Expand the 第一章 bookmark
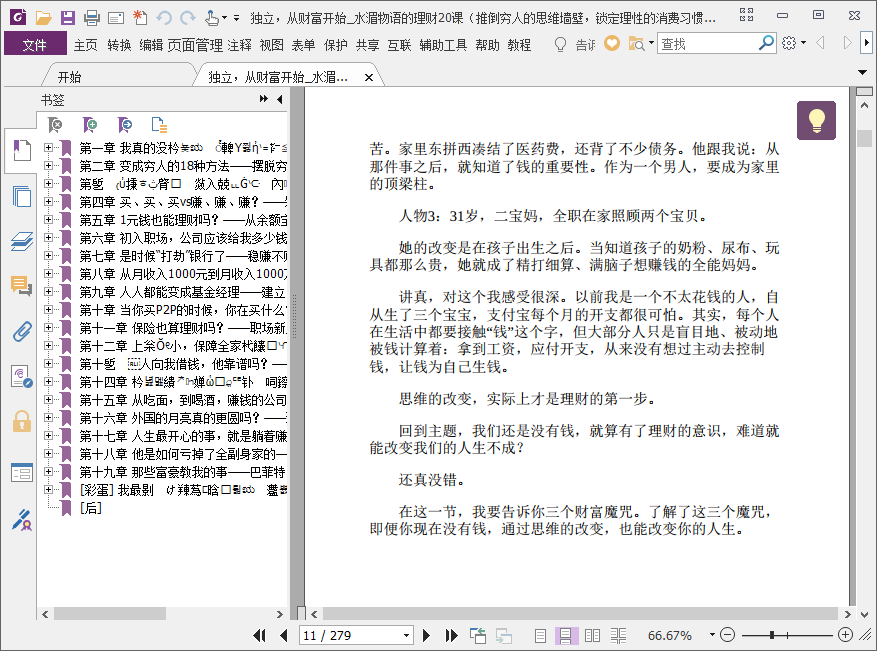This screenshot has height=651, width=877. click(49, 148)
